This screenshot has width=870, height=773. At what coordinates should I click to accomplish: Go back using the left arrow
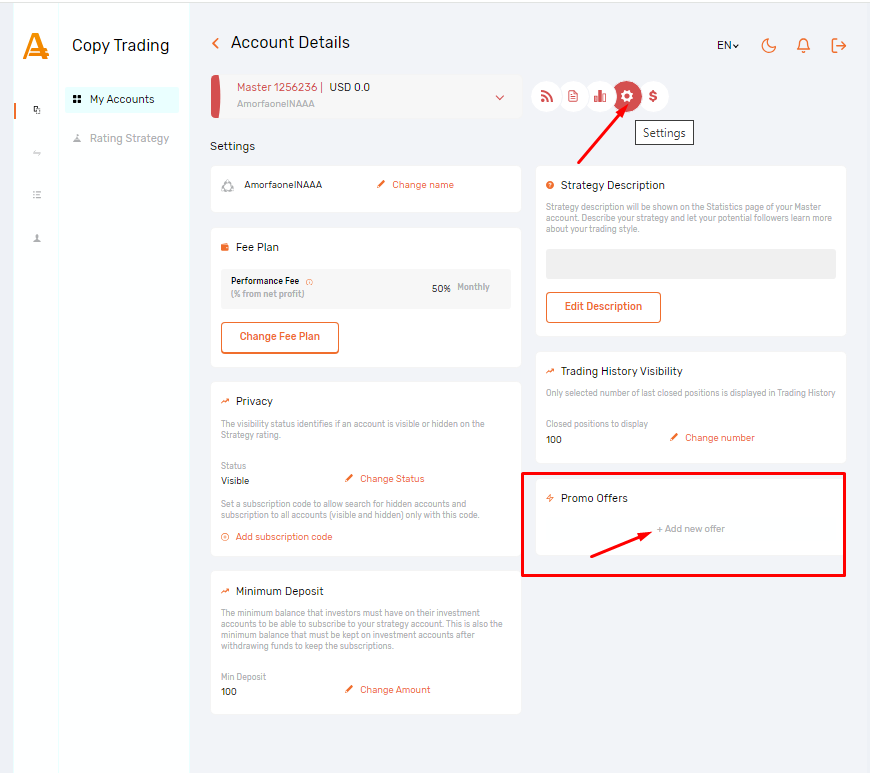pos(215,43)
